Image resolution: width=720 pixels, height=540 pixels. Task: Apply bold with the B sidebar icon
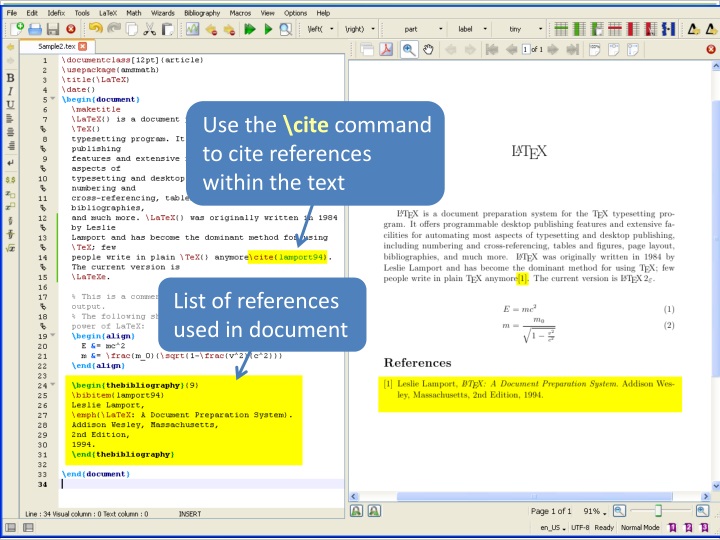[10, 78]
